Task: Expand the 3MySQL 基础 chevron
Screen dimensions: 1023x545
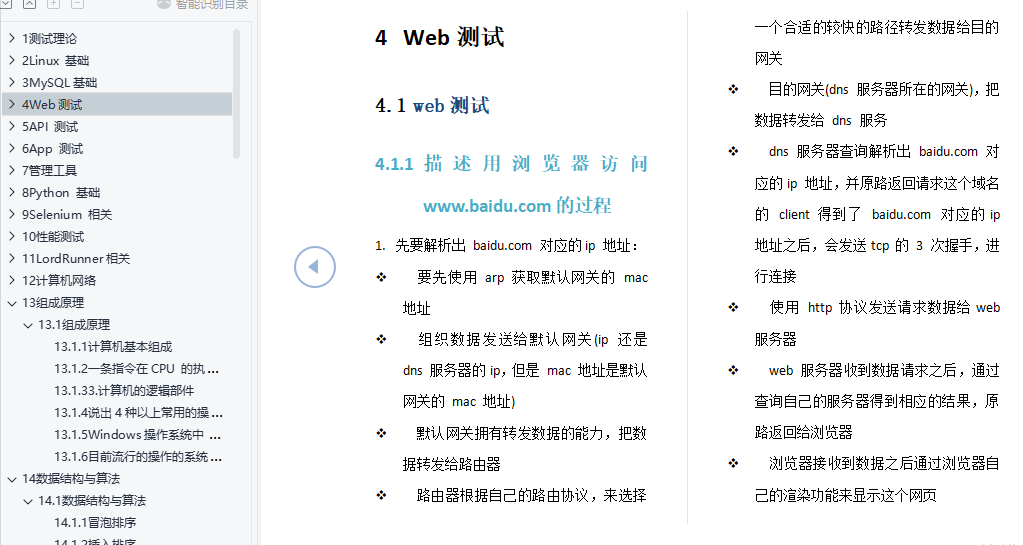Action: [x=12, y=82]
